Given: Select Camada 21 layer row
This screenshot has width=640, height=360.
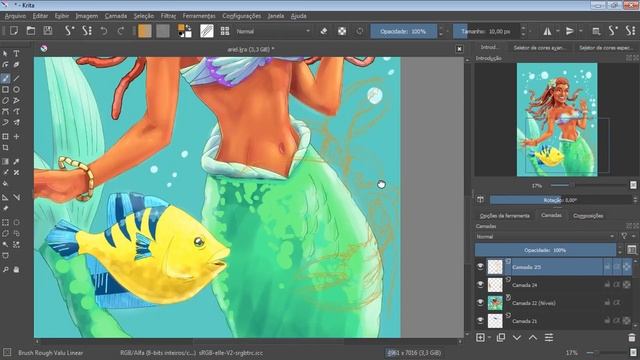Looking at the screenshot, I should [554, 321].
